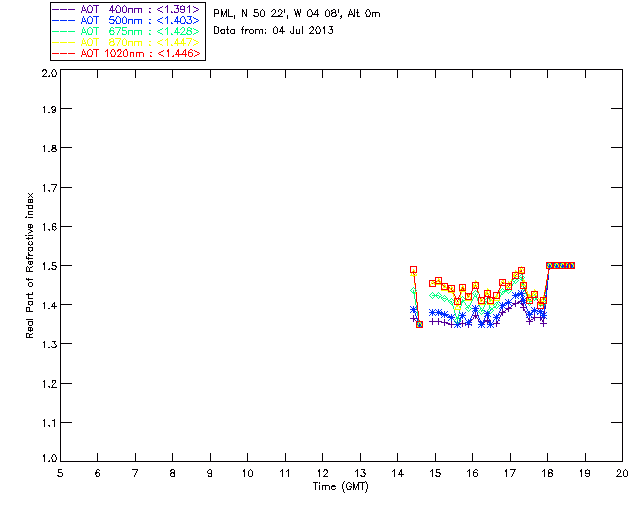640x512 pixels.
Task: Click the x-axis value 20
Action: 622,473
